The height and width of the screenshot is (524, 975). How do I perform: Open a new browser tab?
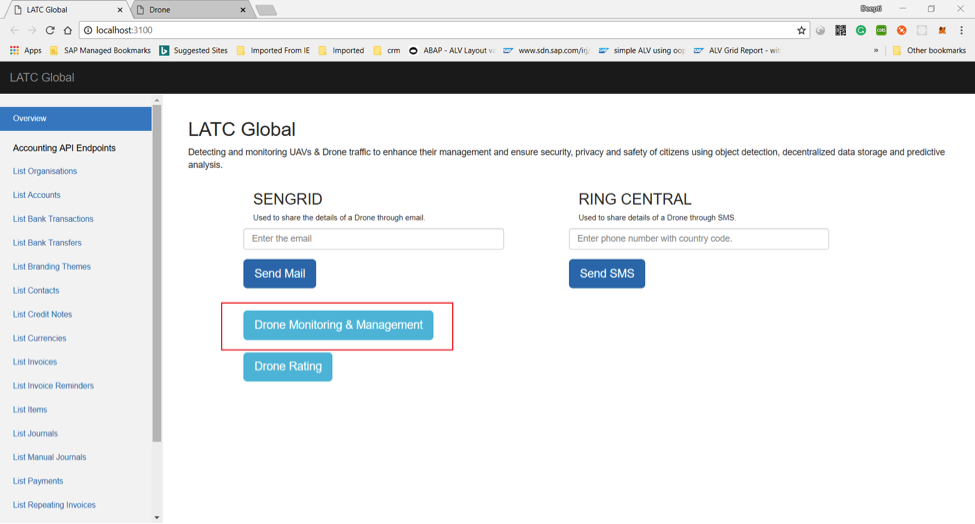point(266,10)
